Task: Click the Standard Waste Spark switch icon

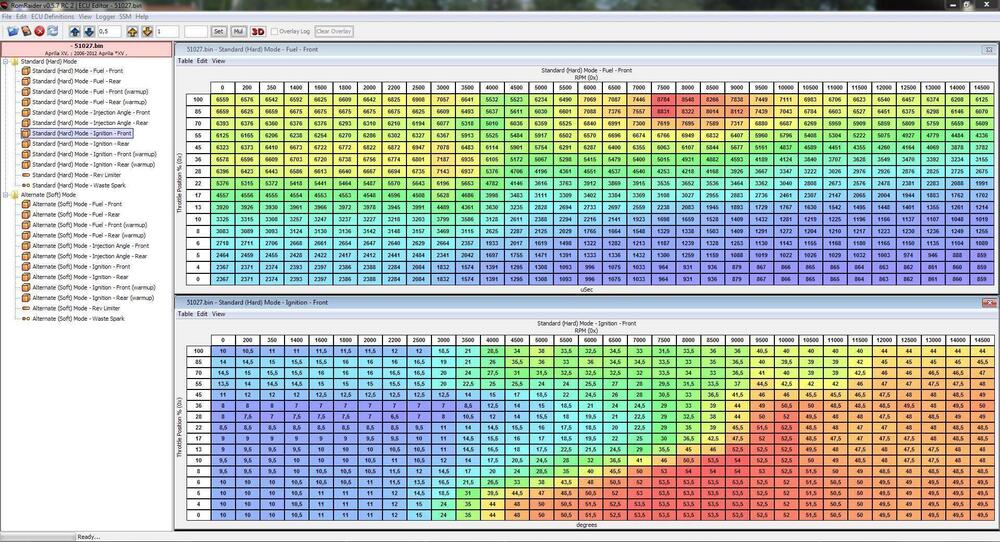Action: (x=26, y=185)
